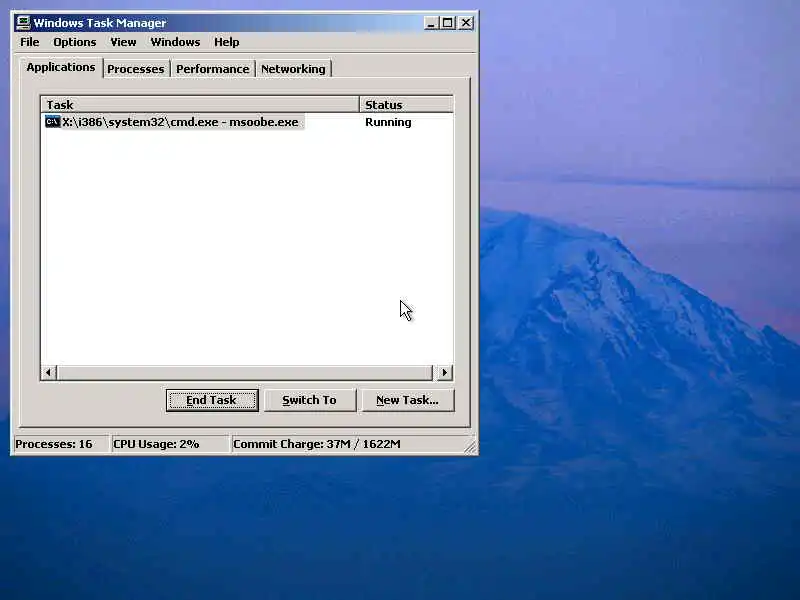Maximize the Windows Task Manager window
The height and width of the screenshot is (600, 800).
[448, 23]
